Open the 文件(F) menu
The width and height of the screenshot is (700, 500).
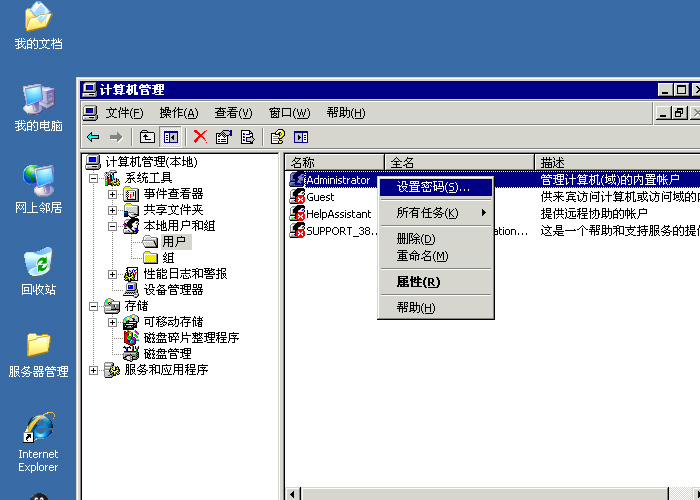pos(125,113)
